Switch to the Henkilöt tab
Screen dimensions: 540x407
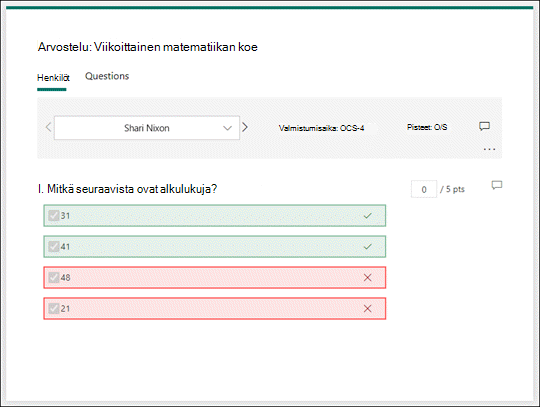click(x=53, y=78)
